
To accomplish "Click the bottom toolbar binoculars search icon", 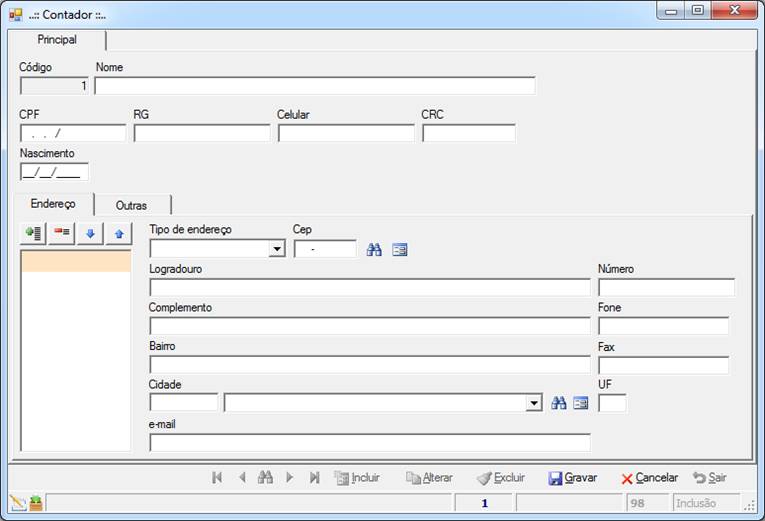I will pos(265,478).
